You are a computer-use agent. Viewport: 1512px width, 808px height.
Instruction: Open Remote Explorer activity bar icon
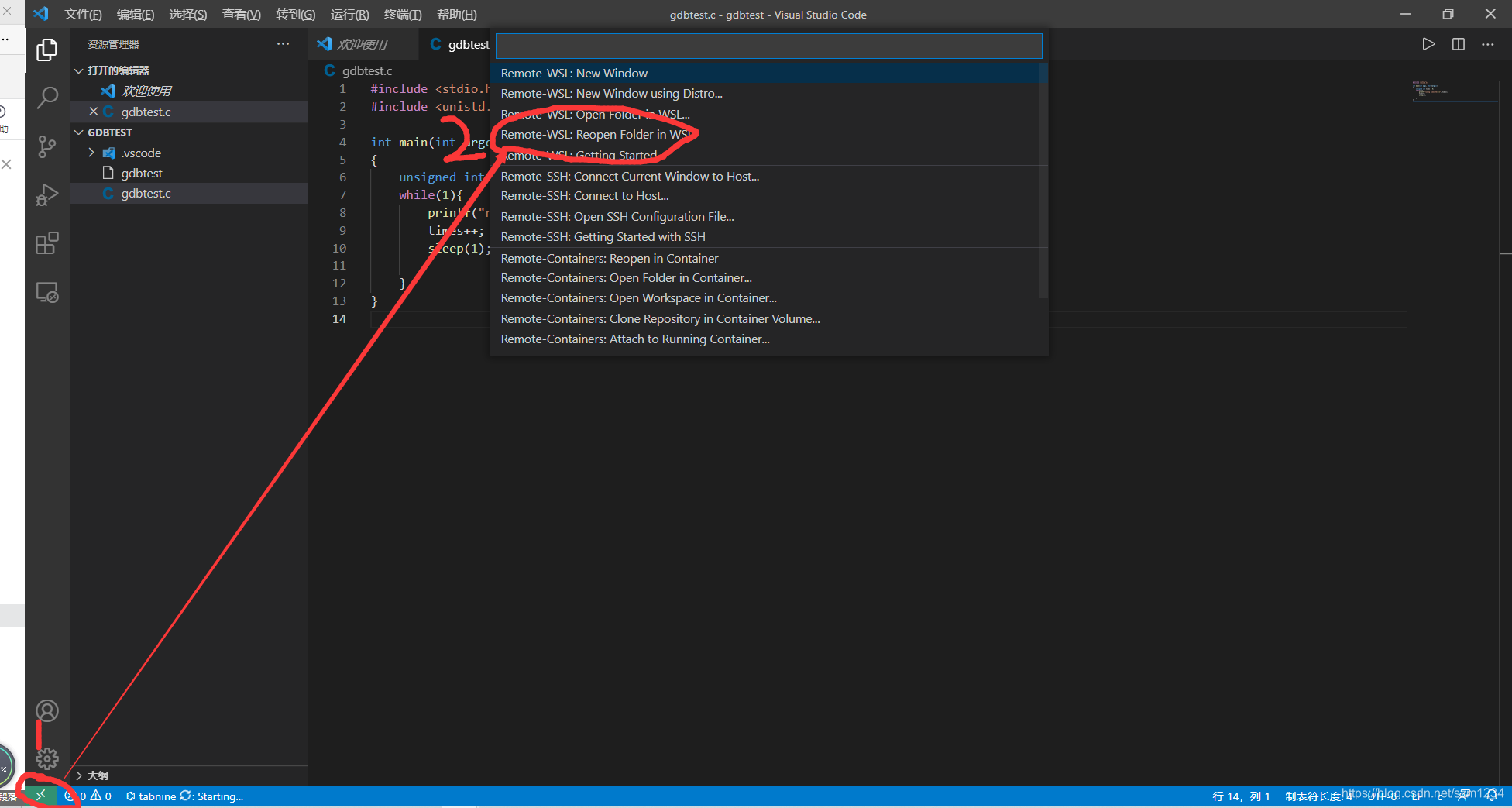pyautogui.click(x=47, y=293)
